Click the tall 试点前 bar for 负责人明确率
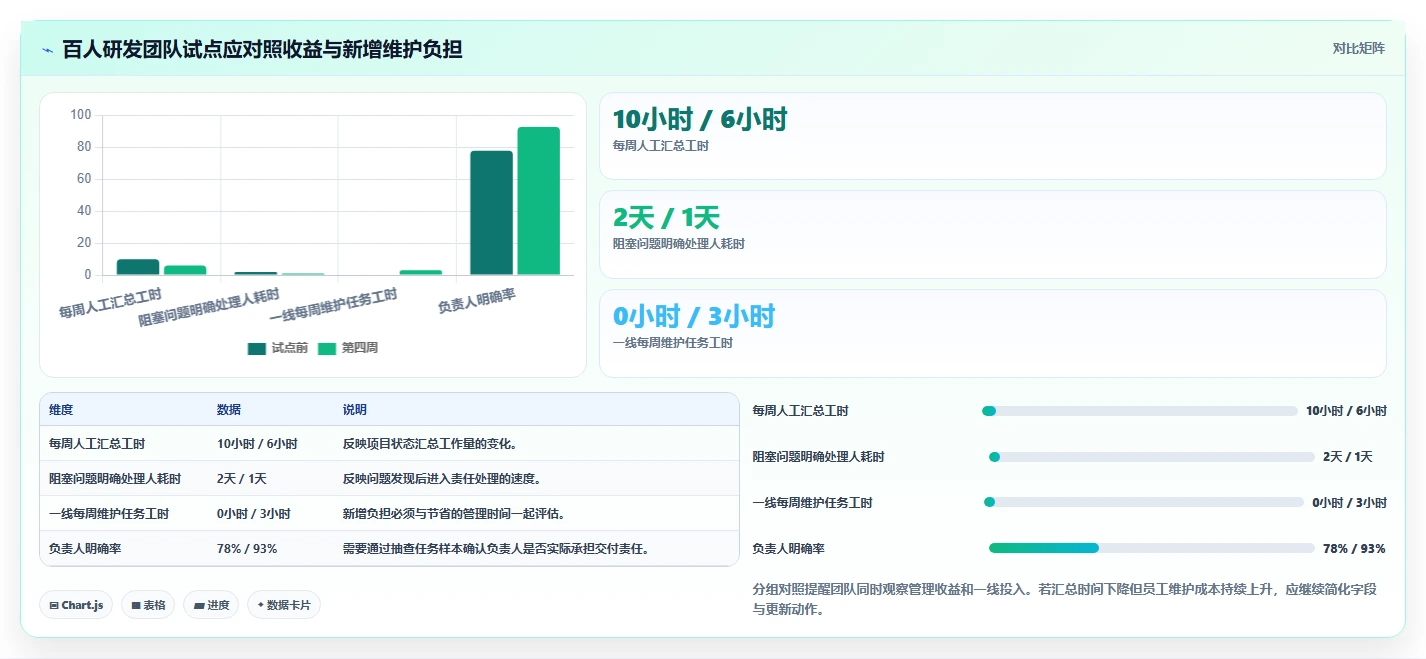The image size is (1426, 659). pos(491,213)
